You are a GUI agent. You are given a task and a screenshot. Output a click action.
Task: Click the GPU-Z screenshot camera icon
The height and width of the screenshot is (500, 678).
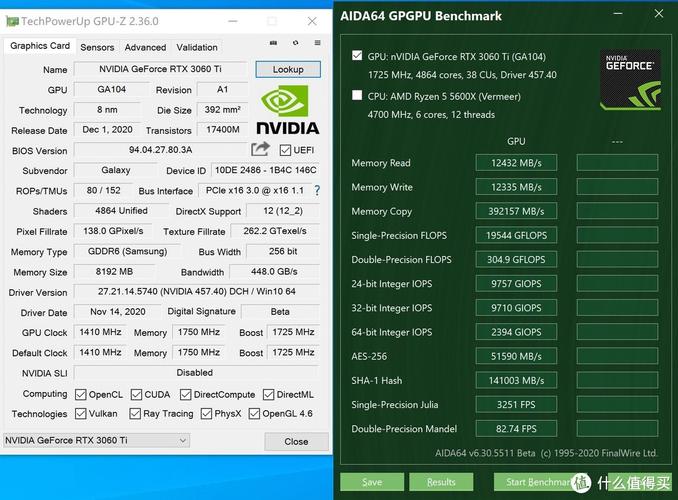pyautogui.click(x=273, y=43)
